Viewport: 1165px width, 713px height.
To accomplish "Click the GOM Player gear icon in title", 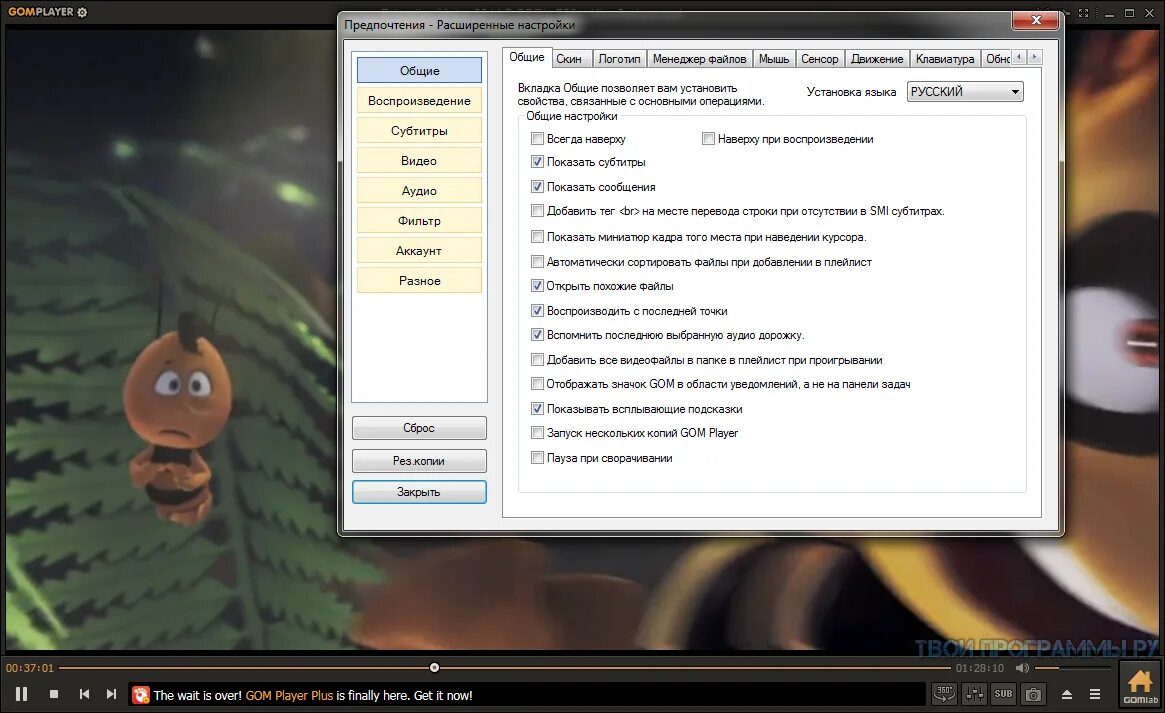I will (82, 12).
